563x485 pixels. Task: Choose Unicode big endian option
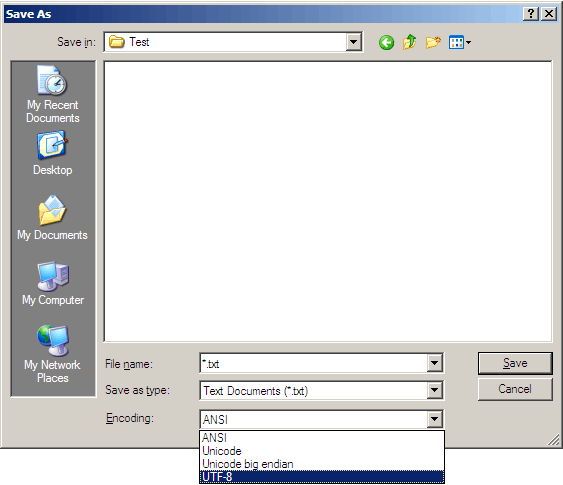coord(322,464)
